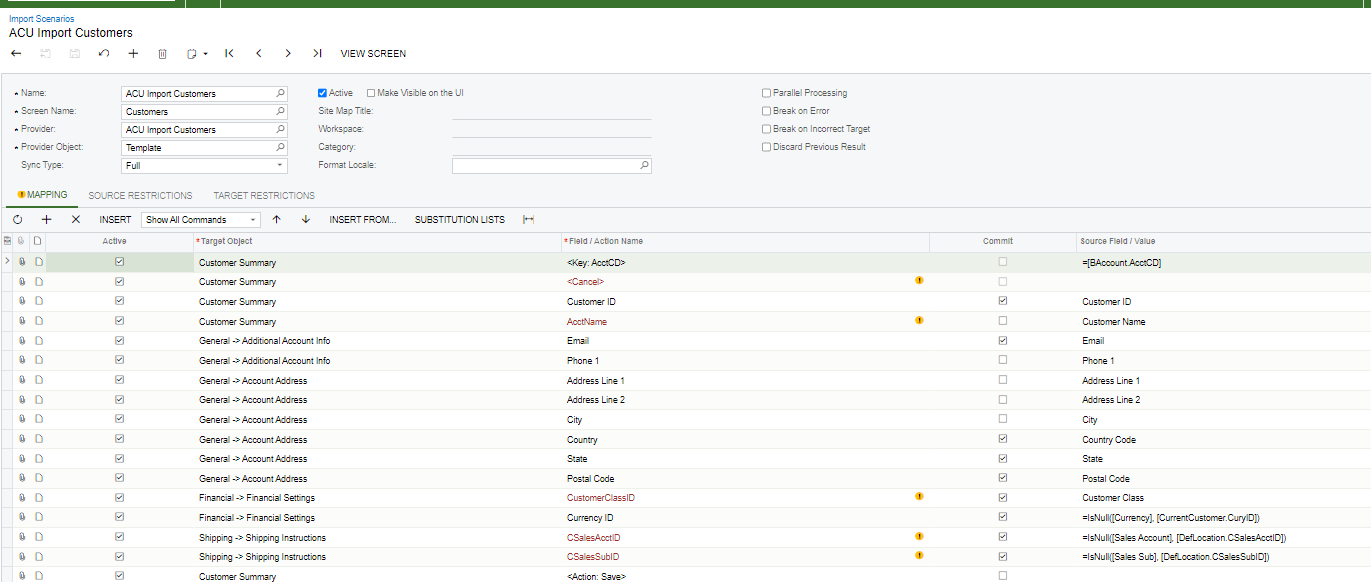1371x582 pixels.
Task: Refresh the mapping grid
Action: pyautogui.click(x=17, y=219)
